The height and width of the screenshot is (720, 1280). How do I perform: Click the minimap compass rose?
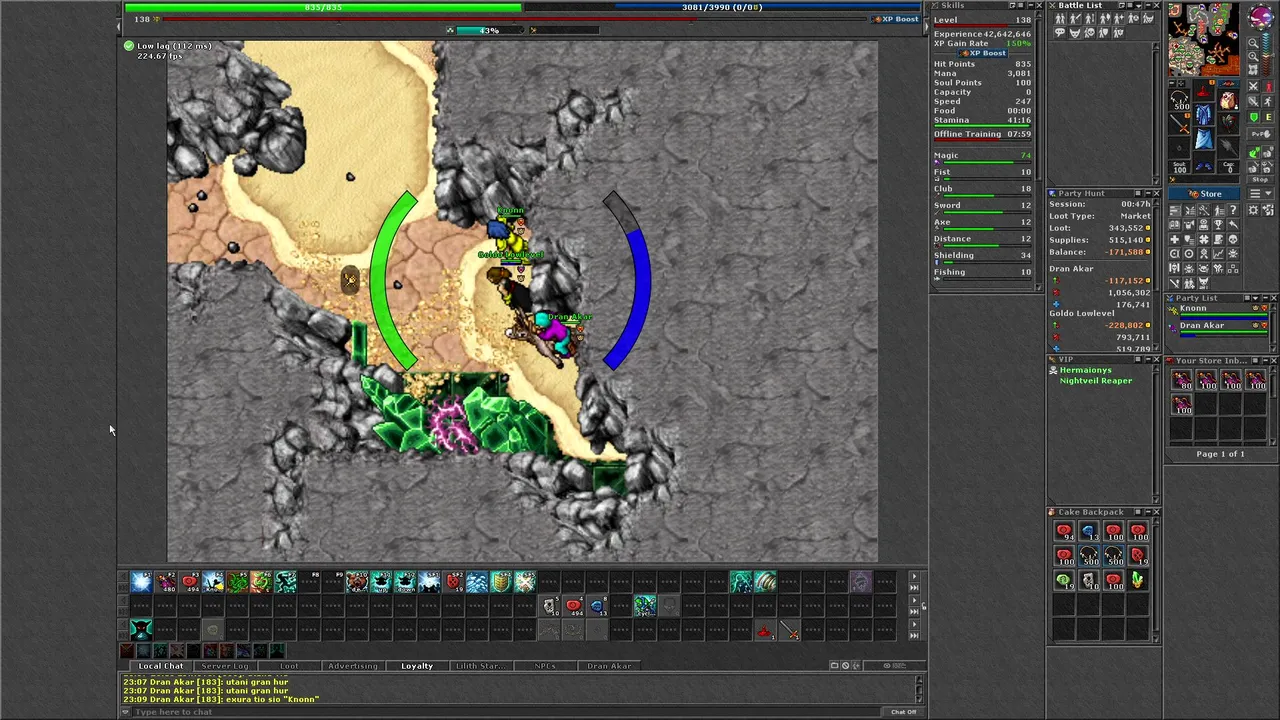1261,16
